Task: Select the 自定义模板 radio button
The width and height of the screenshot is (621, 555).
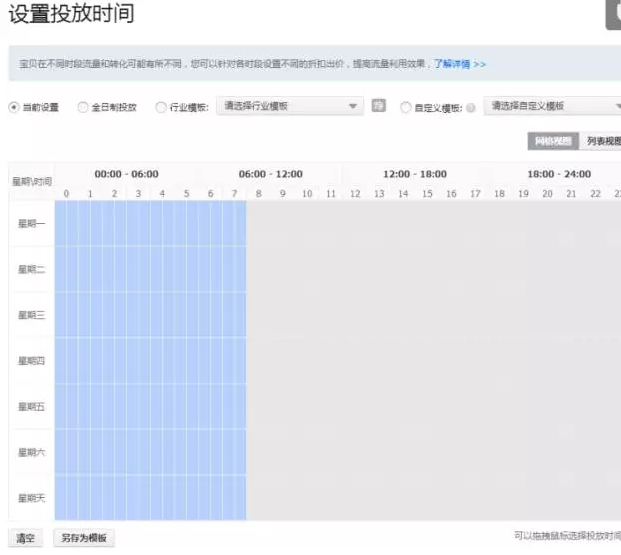Action: click(405, 107)
